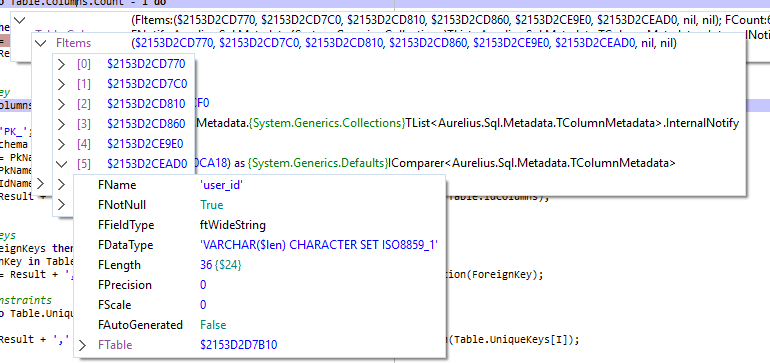Click the False value of FAutoGenerated
The image size is (770, 363).
(x=213, y=325)
